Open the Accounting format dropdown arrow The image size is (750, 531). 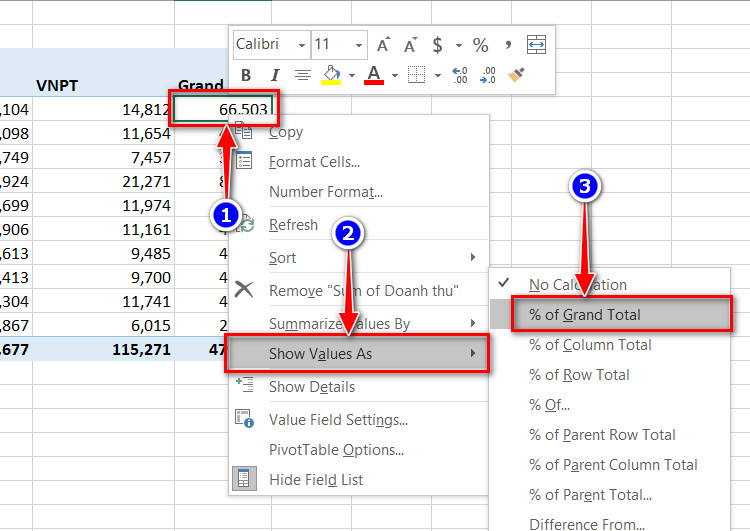pos(459,45)
